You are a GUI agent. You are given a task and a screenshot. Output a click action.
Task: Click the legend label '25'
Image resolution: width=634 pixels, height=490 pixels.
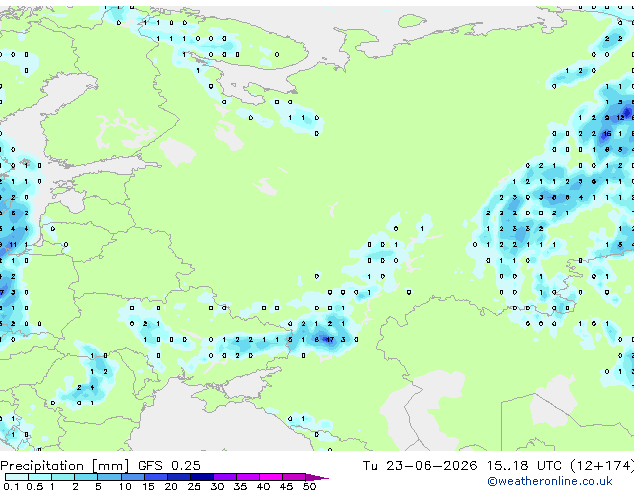(x=194, y=486)
